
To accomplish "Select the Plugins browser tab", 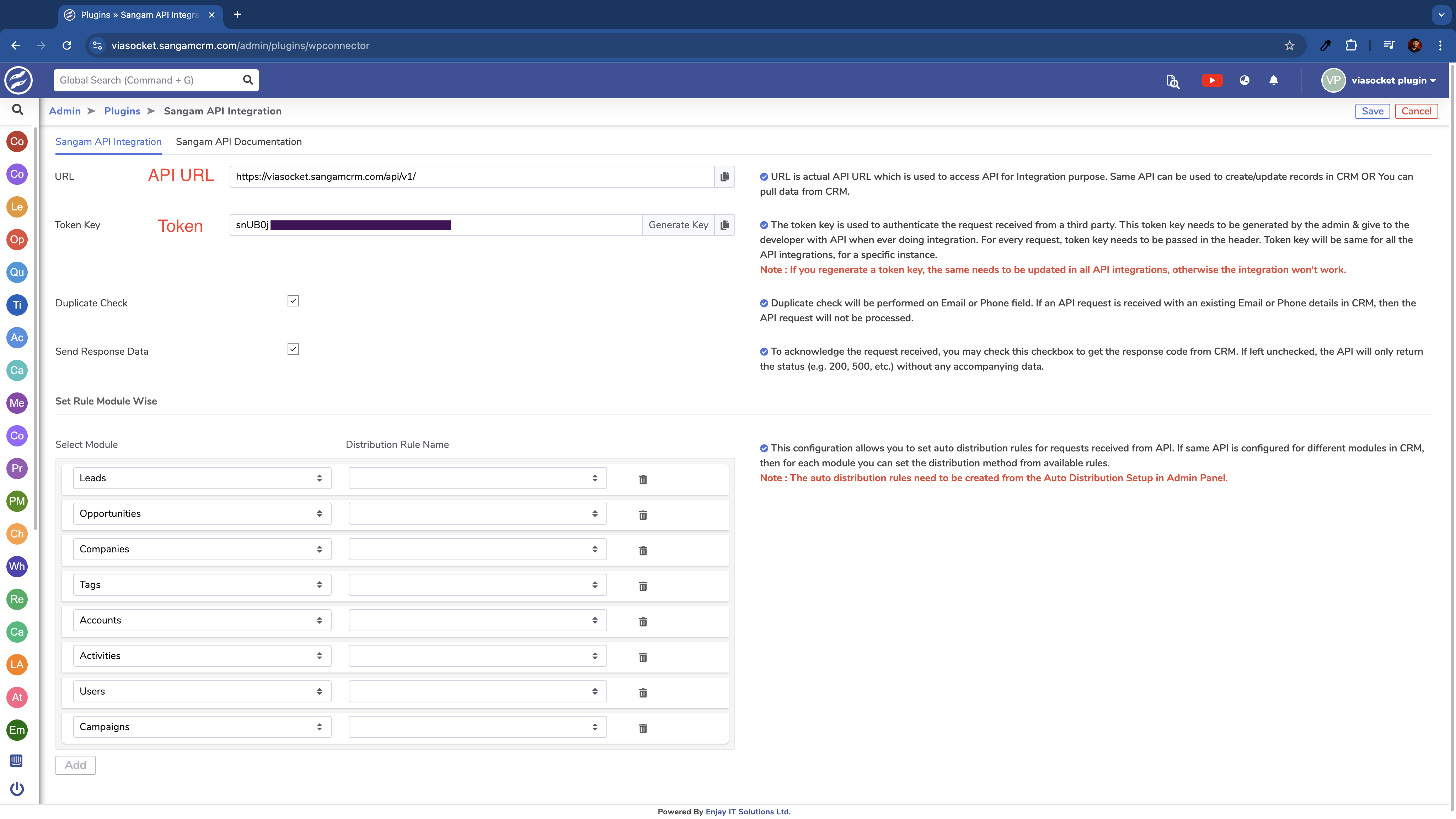I will [x=140, y=15].
